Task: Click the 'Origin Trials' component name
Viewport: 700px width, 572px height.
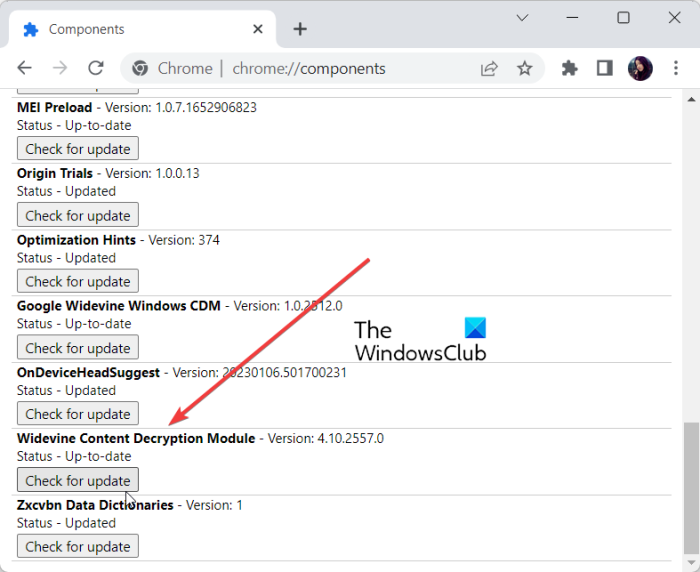Action: point(55,173)
